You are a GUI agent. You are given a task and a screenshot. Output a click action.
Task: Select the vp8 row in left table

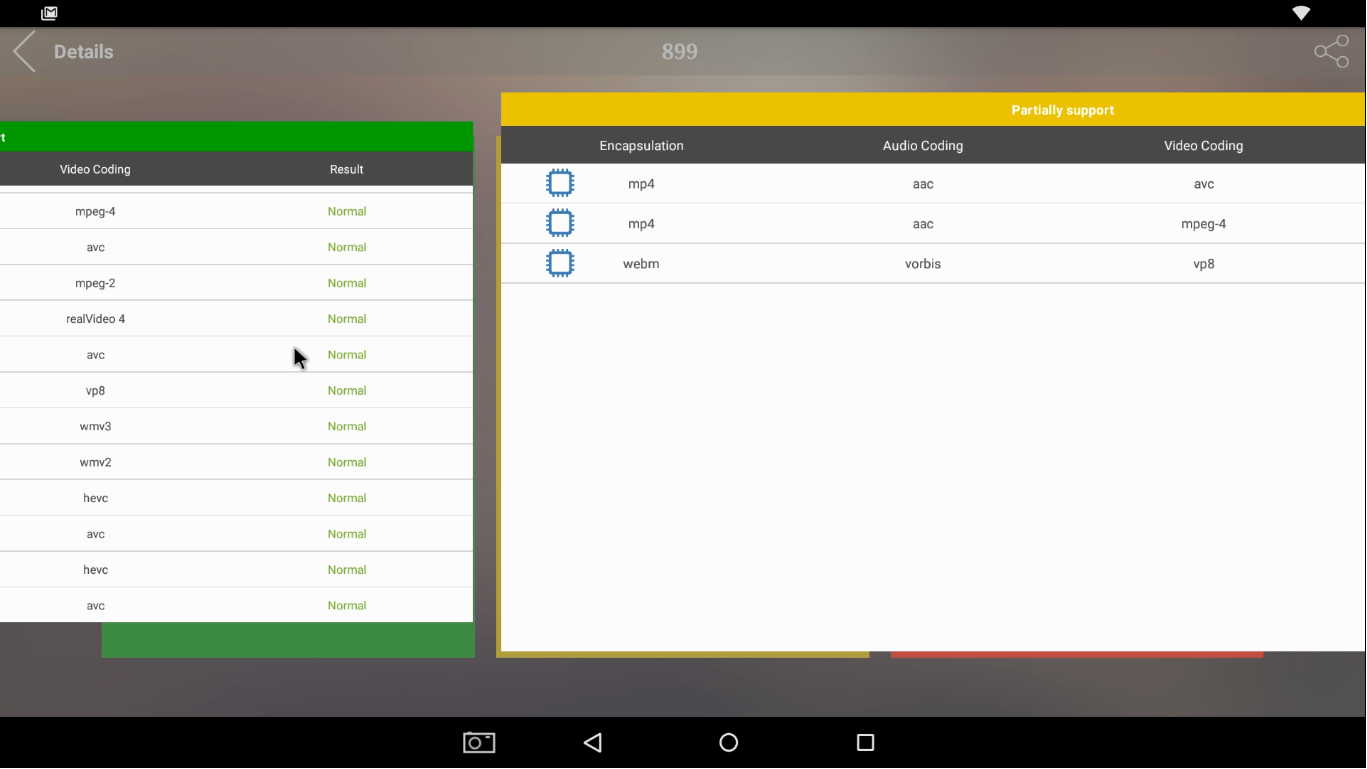click(236, 391)
